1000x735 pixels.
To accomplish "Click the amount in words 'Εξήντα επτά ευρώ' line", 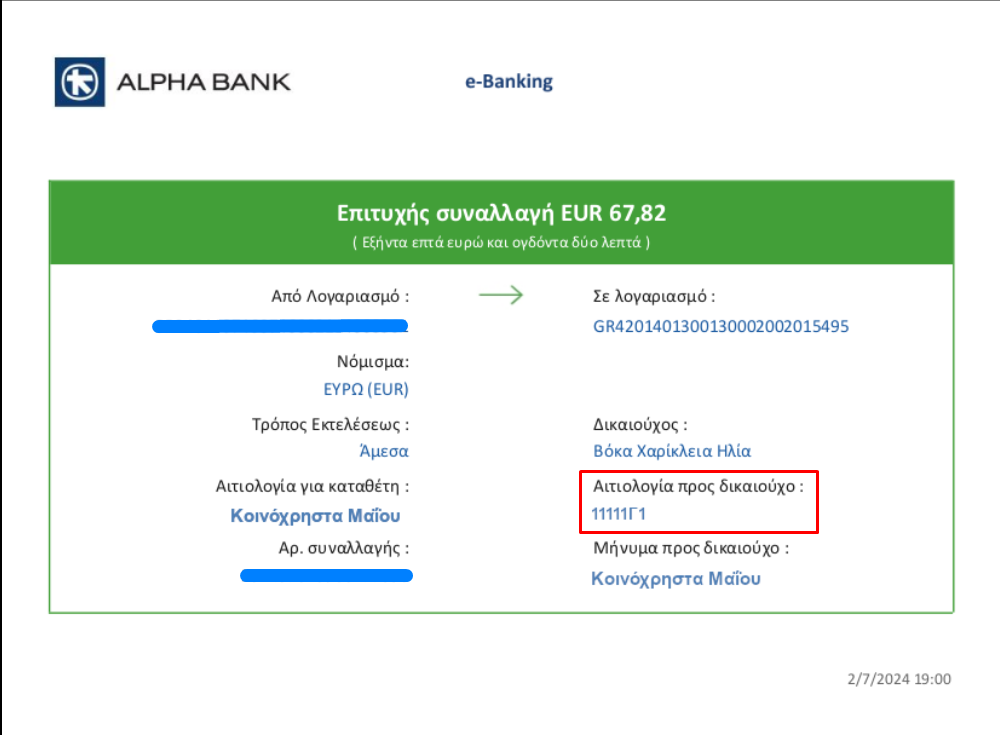I will click(501, 242).
